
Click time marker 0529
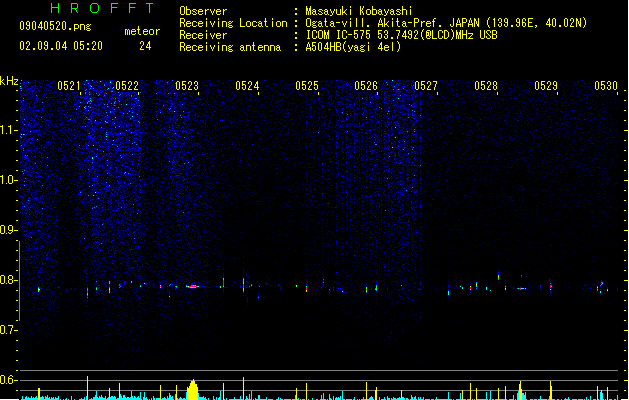coord(546,86)
